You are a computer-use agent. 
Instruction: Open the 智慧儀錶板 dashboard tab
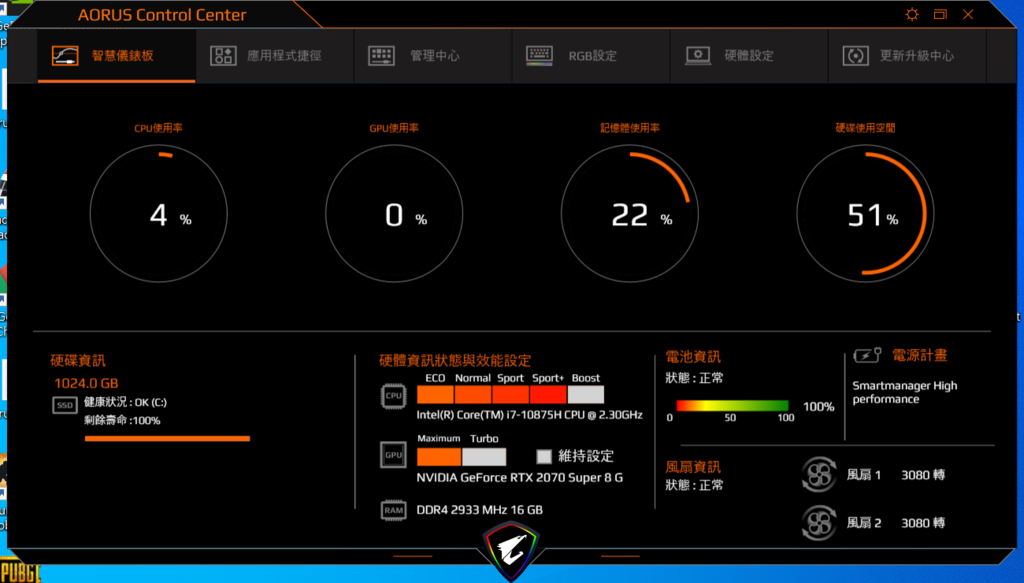pos(116,55)
